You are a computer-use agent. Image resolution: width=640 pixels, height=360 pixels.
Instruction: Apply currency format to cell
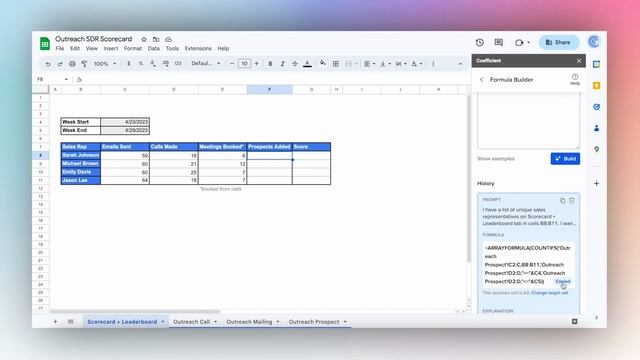[129, 64]
